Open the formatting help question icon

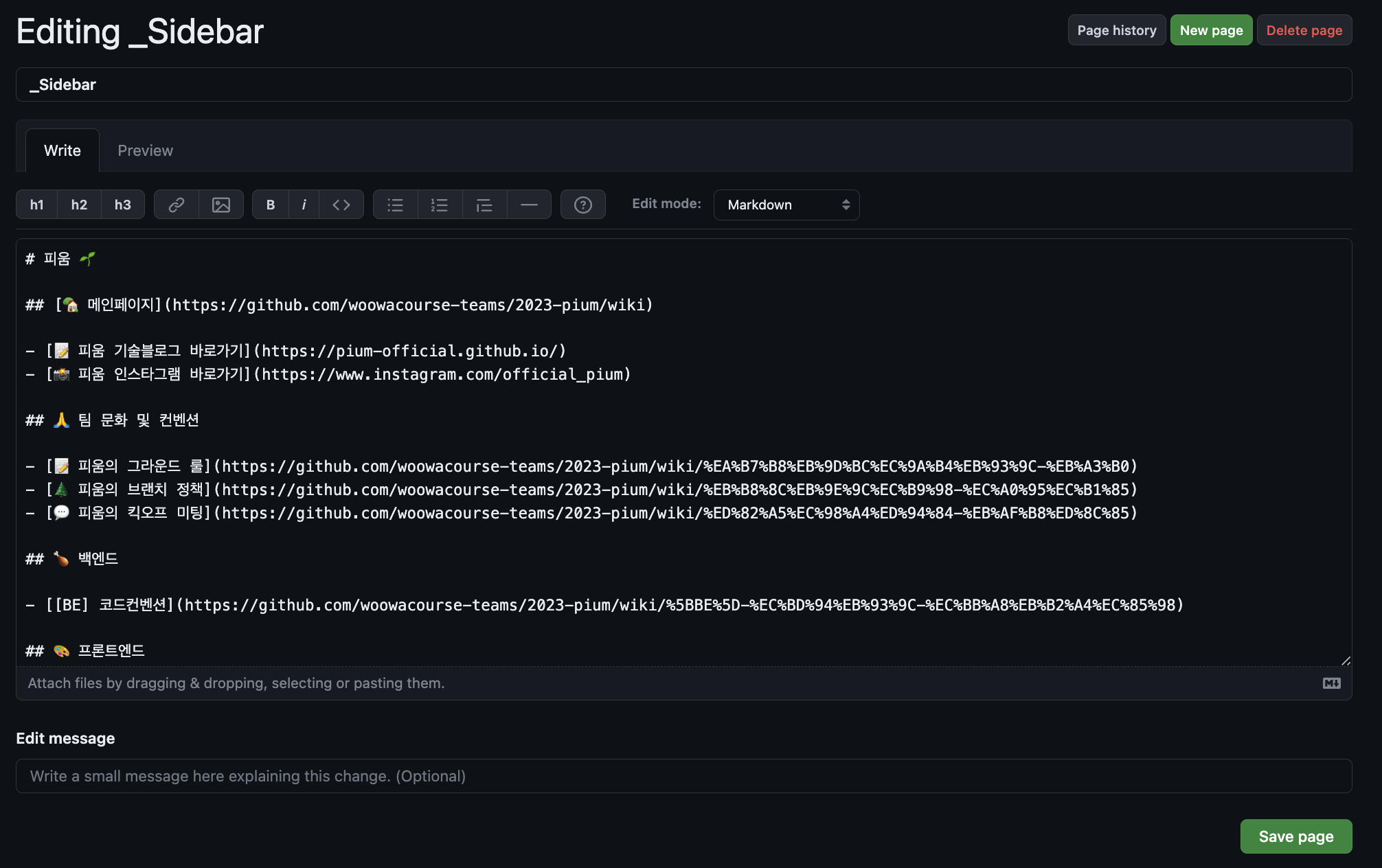583,205
